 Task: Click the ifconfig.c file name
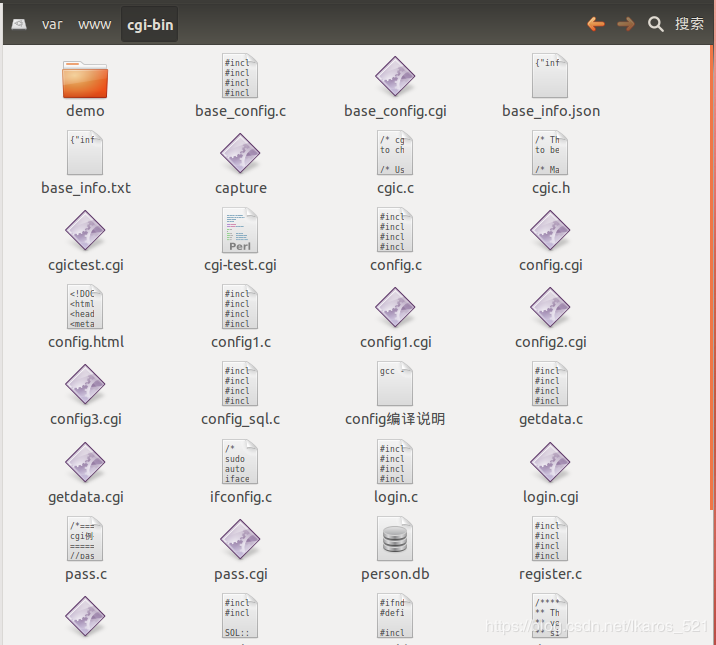coord(241,497)
